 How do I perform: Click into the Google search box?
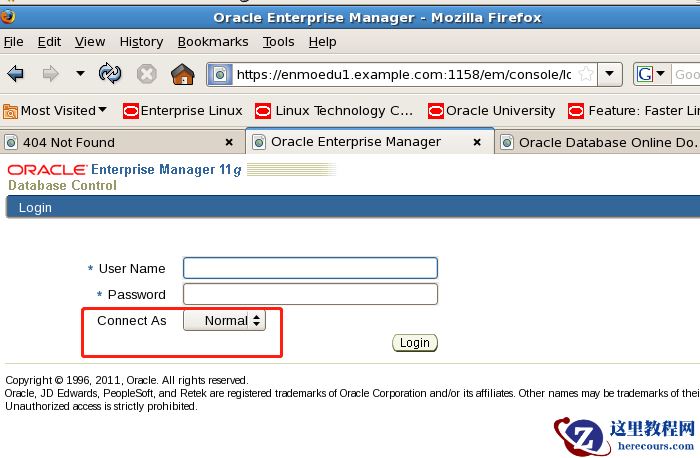pyautogui.click(x=686, y=75)
